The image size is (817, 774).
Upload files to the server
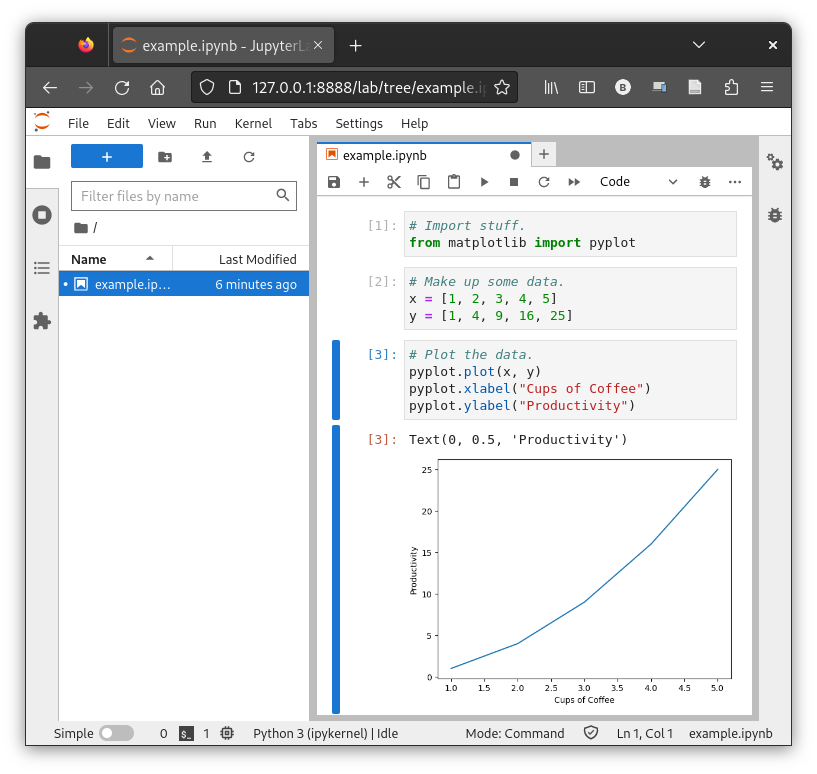pos(208,156)
